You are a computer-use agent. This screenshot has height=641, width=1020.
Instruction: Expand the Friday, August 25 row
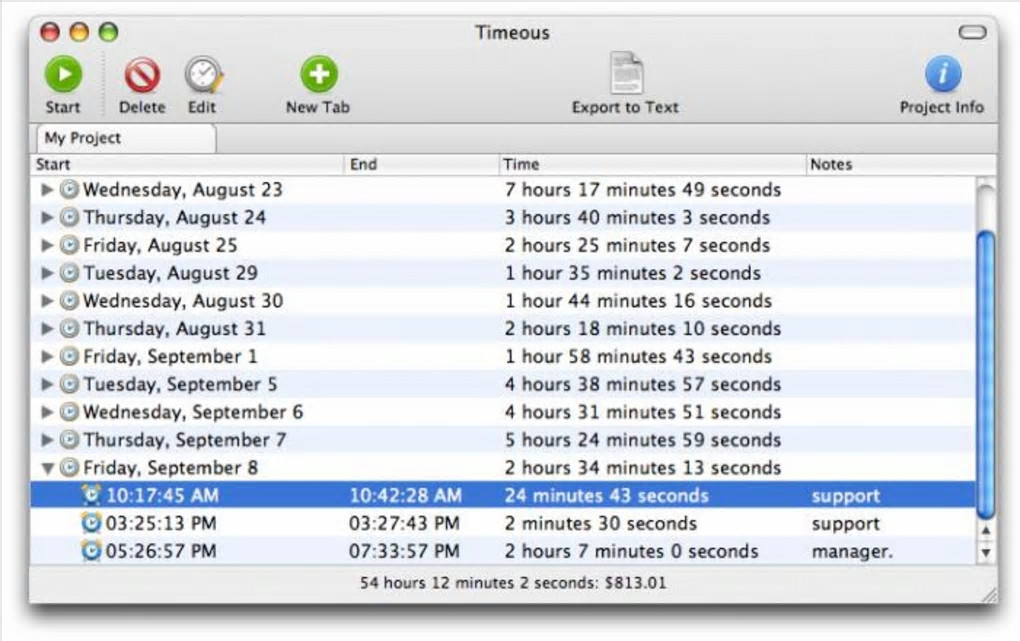pyautogui.click(x=47, y=245)
